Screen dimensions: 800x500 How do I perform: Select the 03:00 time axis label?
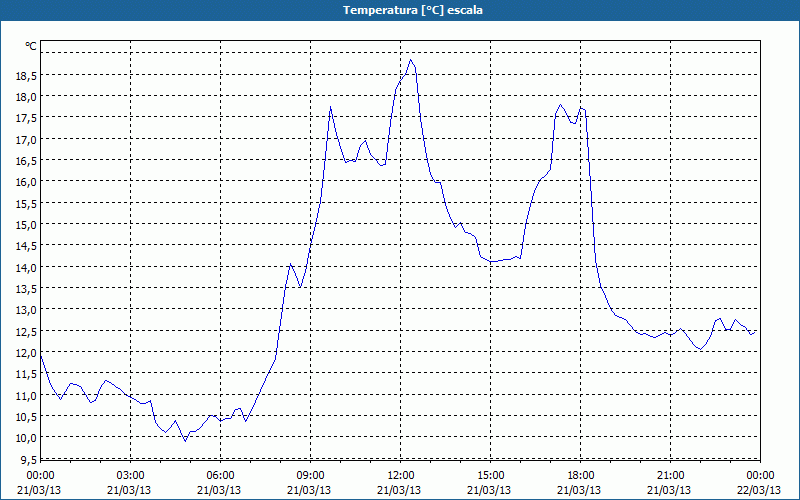point(130,476)
